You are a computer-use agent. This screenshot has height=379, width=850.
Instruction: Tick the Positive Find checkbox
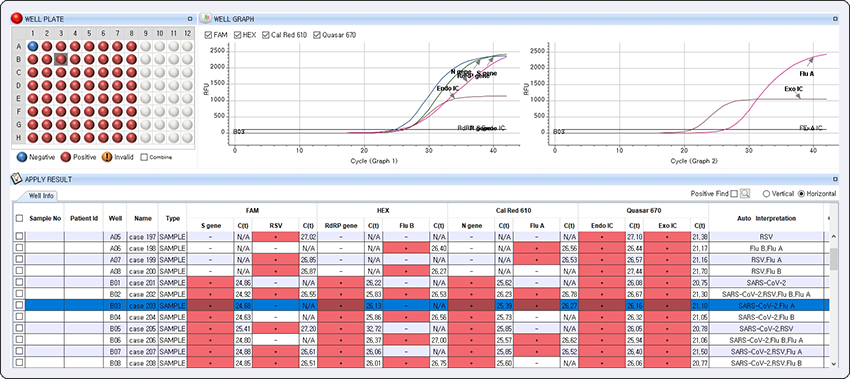(x=733, y=194)
